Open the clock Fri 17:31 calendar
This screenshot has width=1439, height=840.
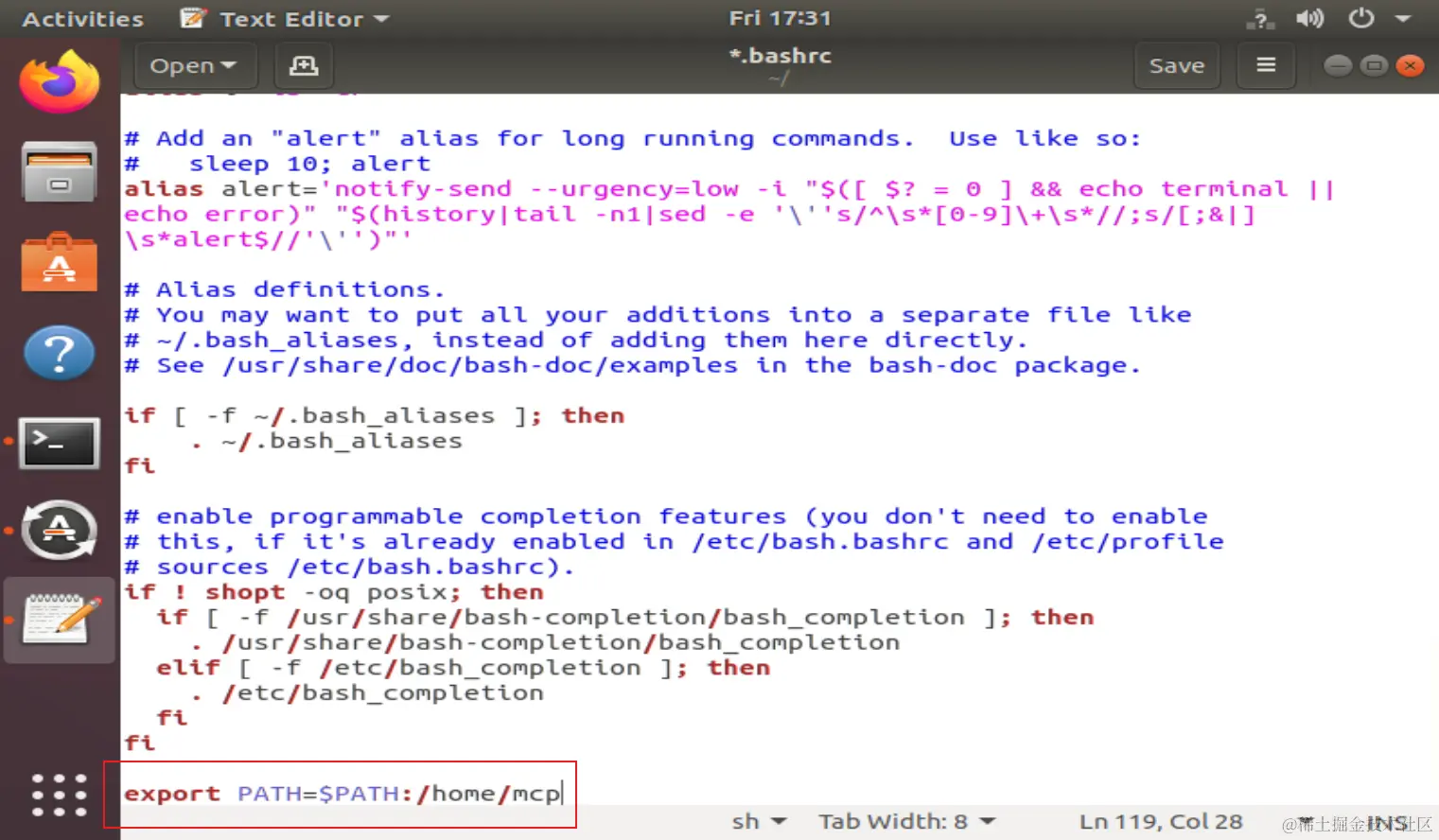pos(780,18)
